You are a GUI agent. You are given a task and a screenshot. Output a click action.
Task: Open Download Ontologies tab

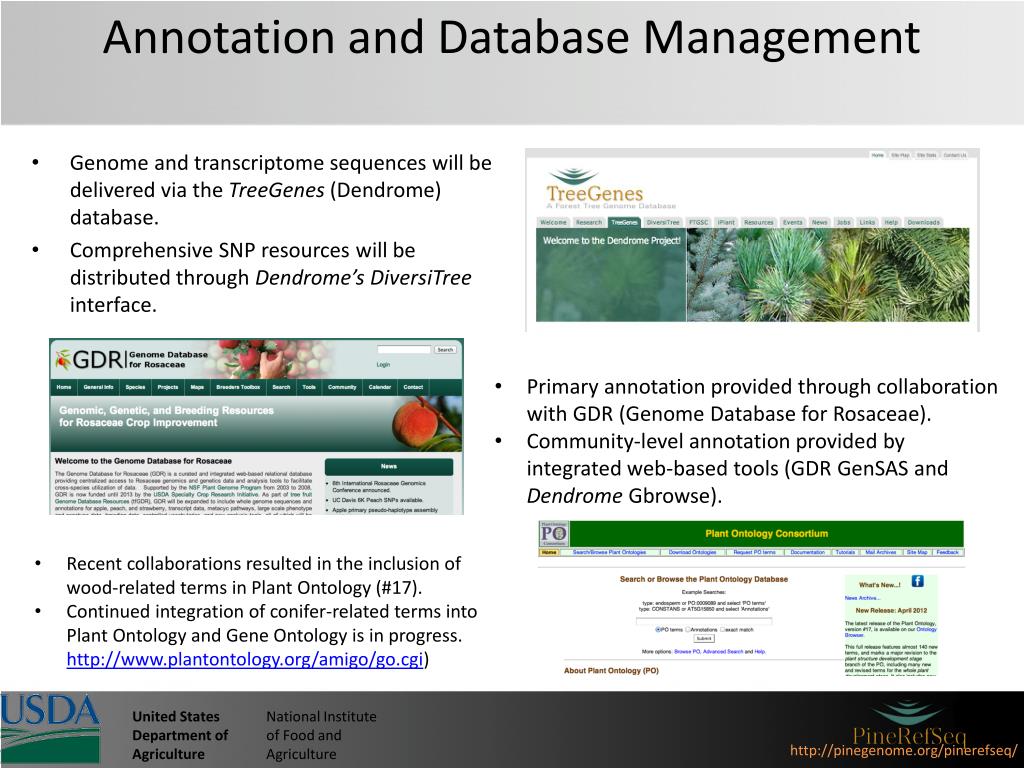(x=692, y=552)
